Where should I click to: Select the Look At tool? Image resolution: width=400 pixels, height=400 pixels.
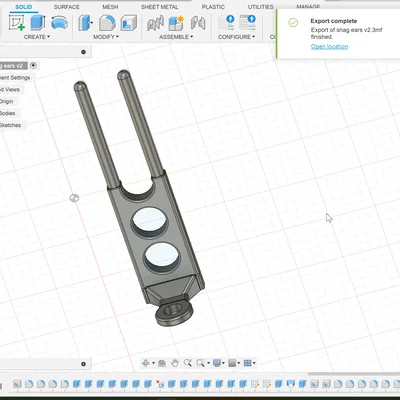coord(162,363)
